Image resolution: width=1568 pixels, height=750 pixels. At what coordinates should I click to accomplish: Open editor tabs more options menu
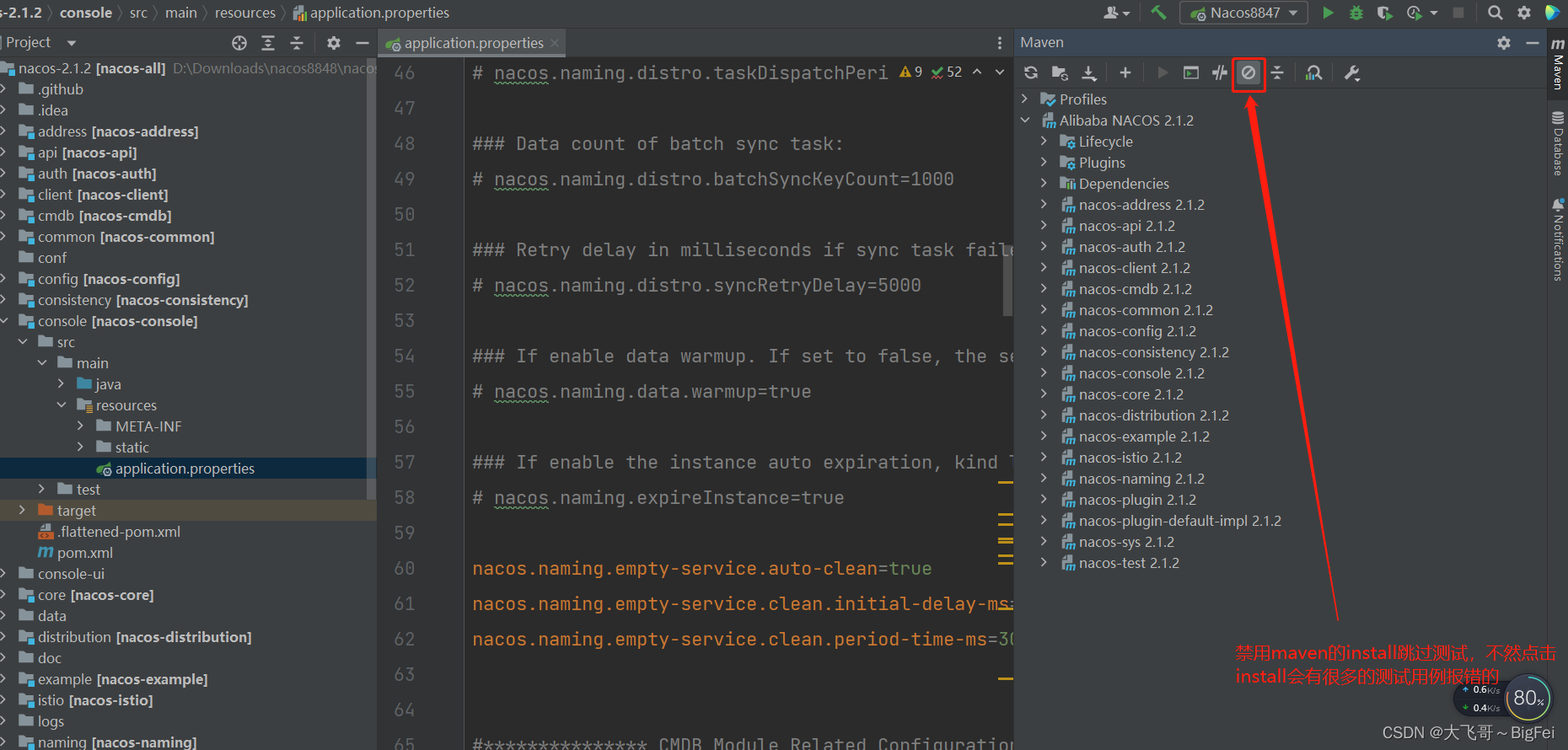[x=1000, y=43]
